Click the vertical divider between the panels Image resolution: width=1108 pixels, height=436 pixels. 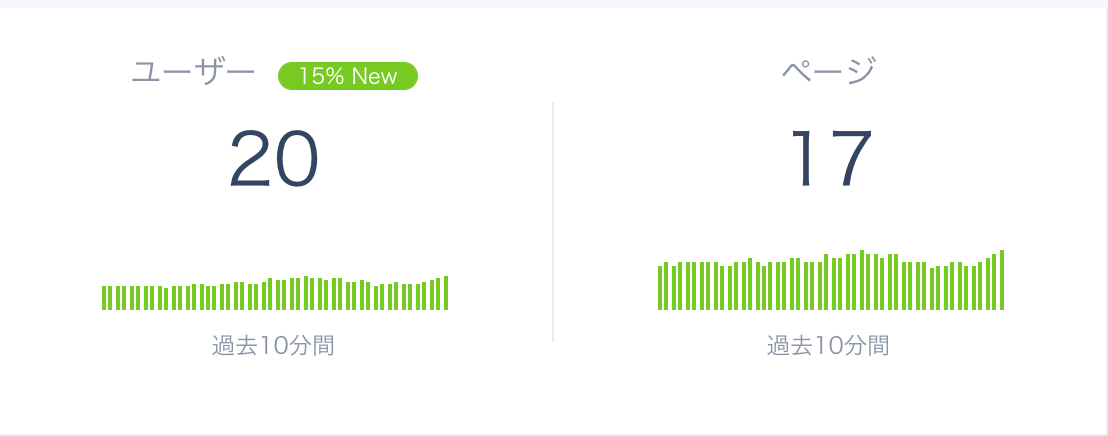pyautogui.click(x=553, y=220)
